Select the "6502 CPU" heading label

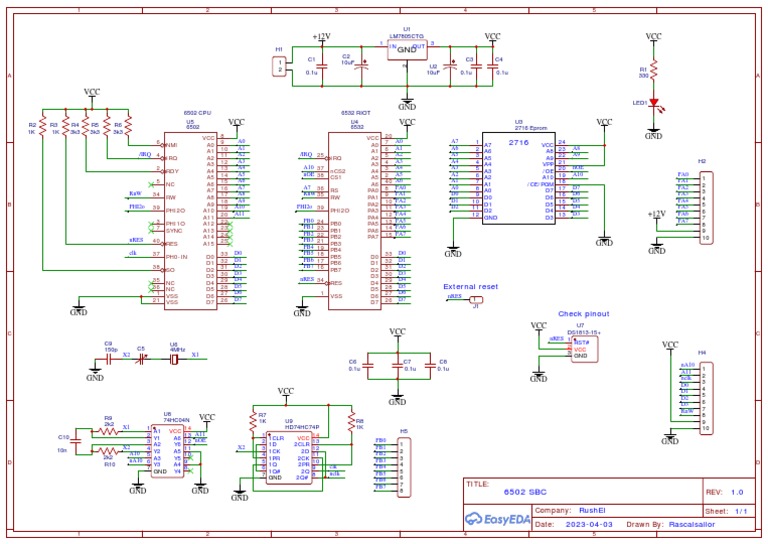197,113
